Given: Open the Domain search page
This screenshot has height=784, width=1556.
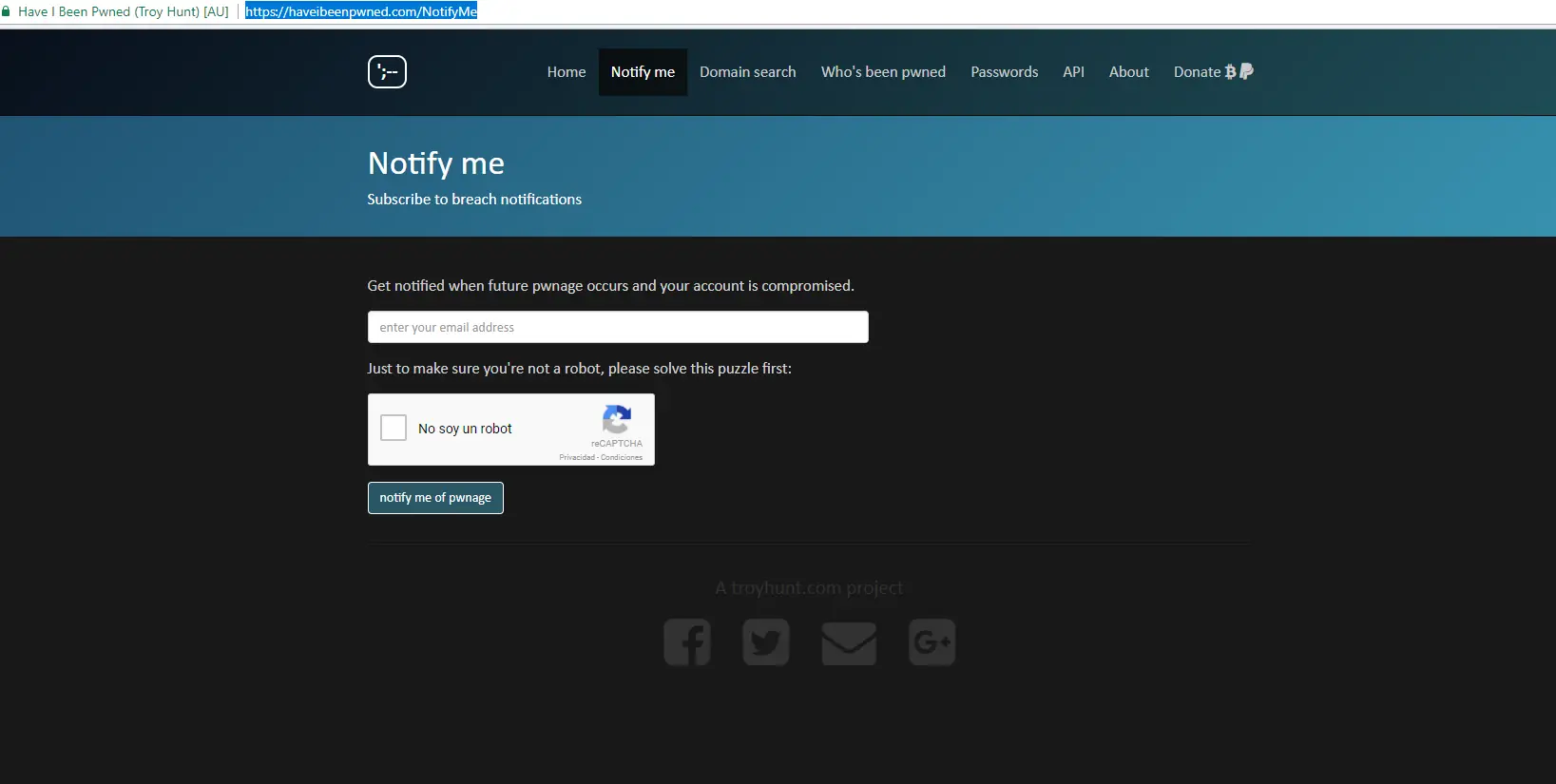Looking at the screenshot, I should 748,72.
